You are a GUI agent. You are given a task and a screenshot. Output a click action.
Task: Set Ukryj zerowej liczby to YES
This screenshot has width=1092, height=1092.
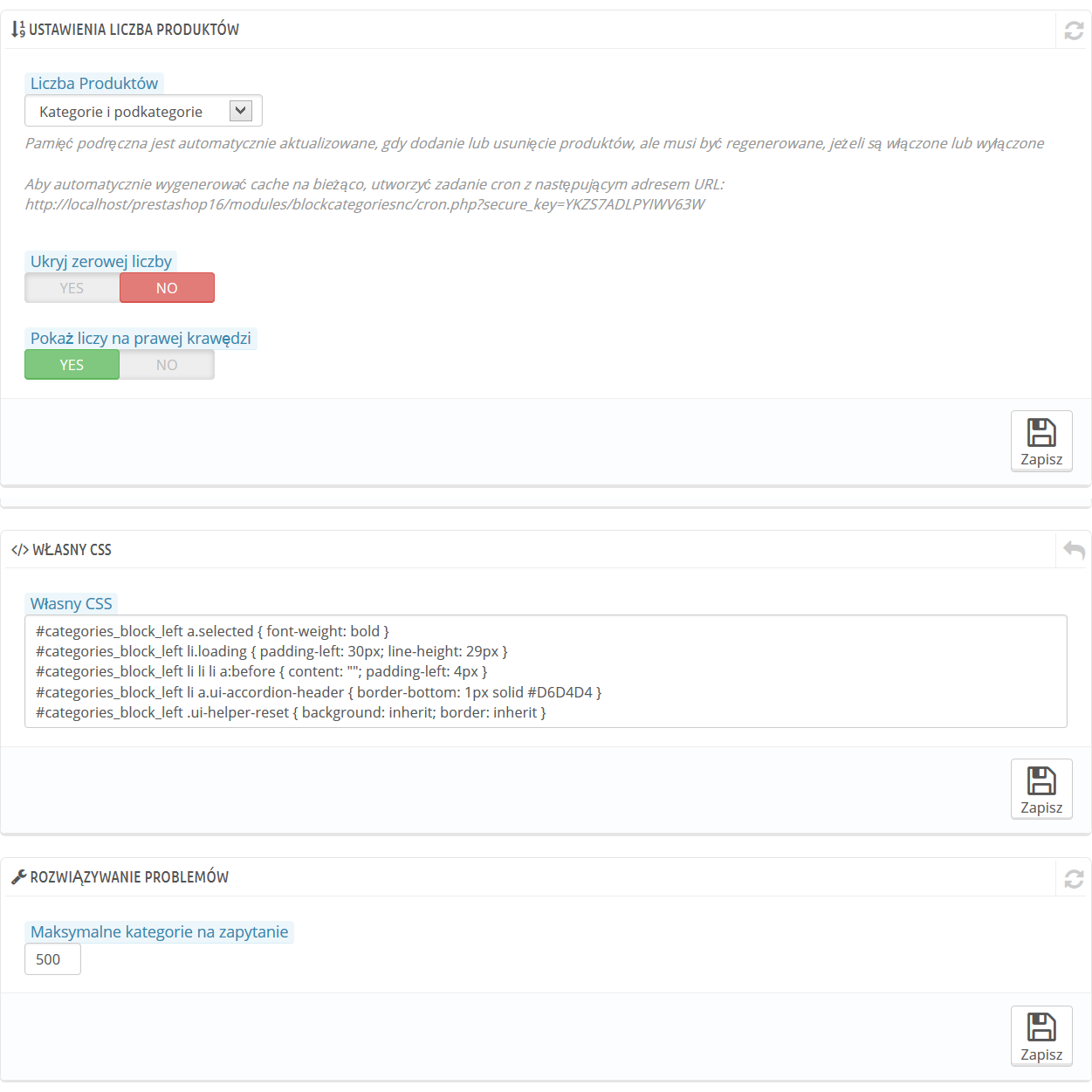pyautogui.click(x=72, y=288)
